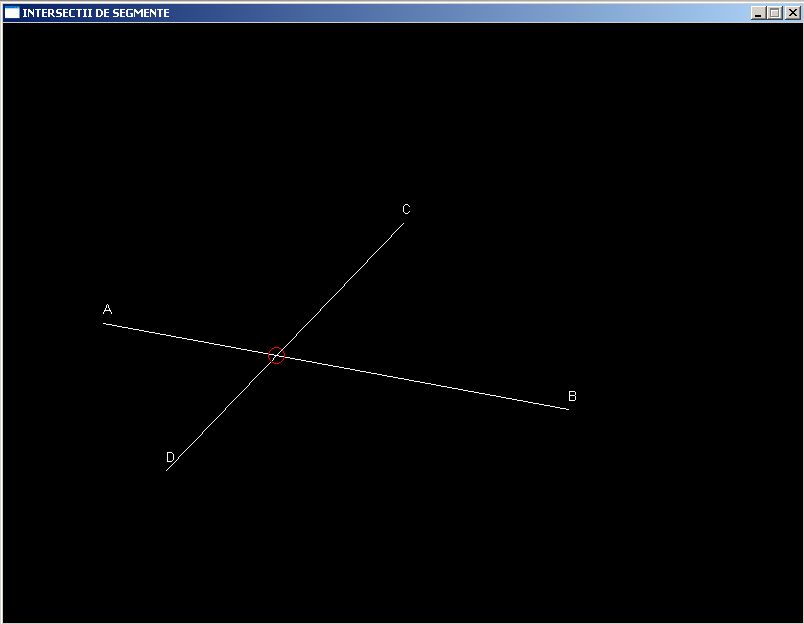Click the point label A
Viewport: 804px width, 624px height.
[x=107, y=309]
